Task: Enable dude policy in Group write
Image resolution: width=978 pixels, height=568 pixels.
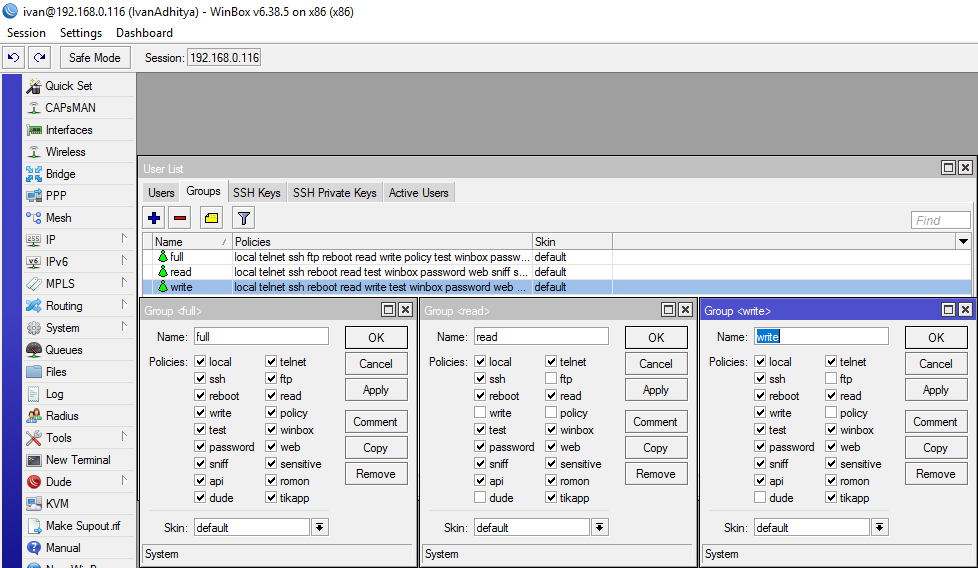Action: pos(760,498)
